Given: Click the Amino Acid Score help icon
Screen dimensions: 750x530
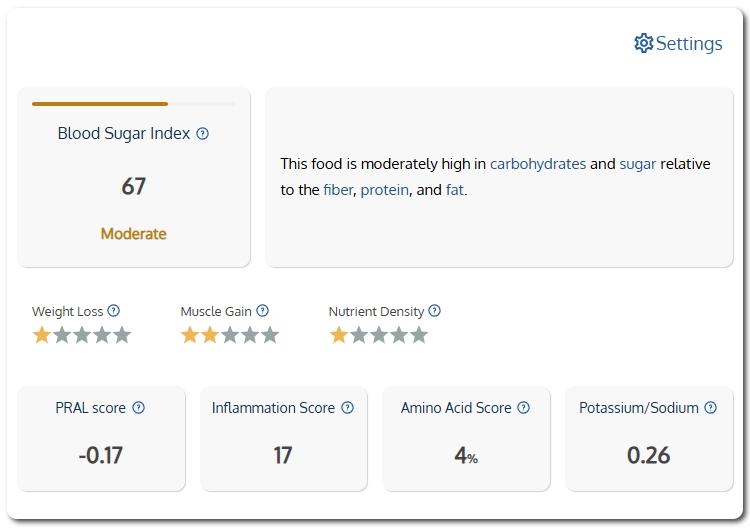Looking at the screenshot, I should 524,408.
